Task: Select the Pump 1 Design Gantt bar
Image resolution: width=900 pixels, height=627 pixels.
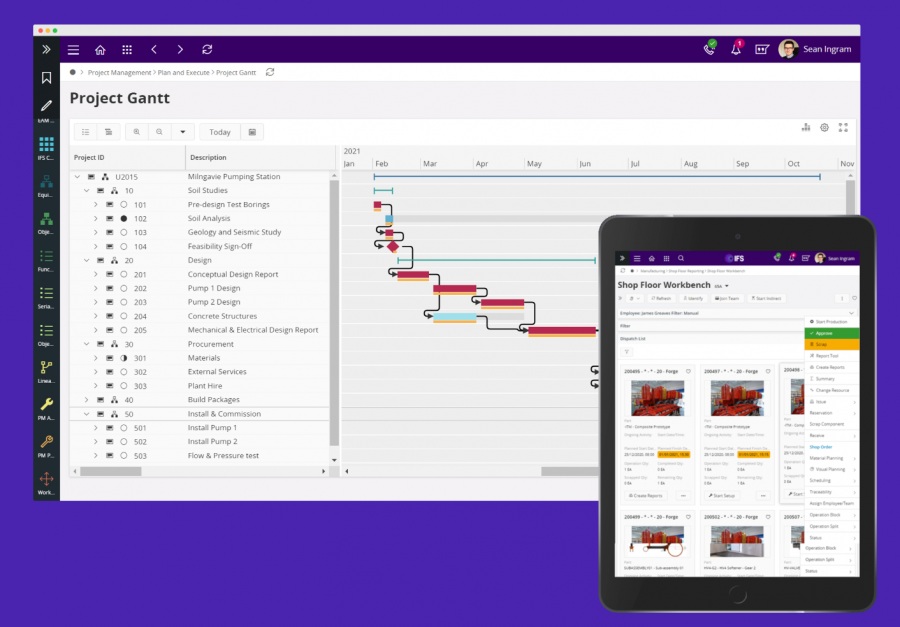Action: coord(455,290)
